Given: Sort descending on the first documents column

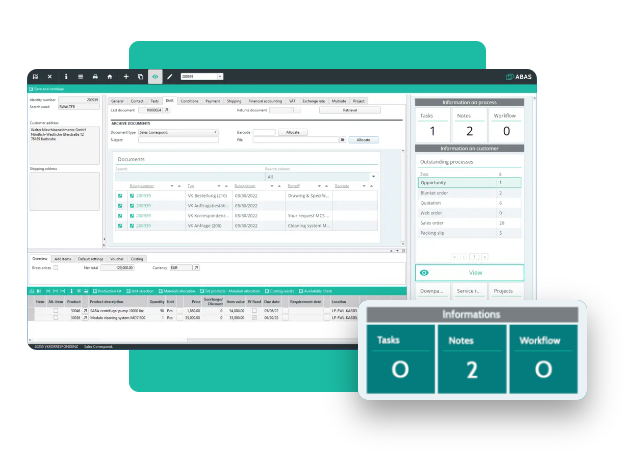Looking at the screenshot, I should coord(172,186).
